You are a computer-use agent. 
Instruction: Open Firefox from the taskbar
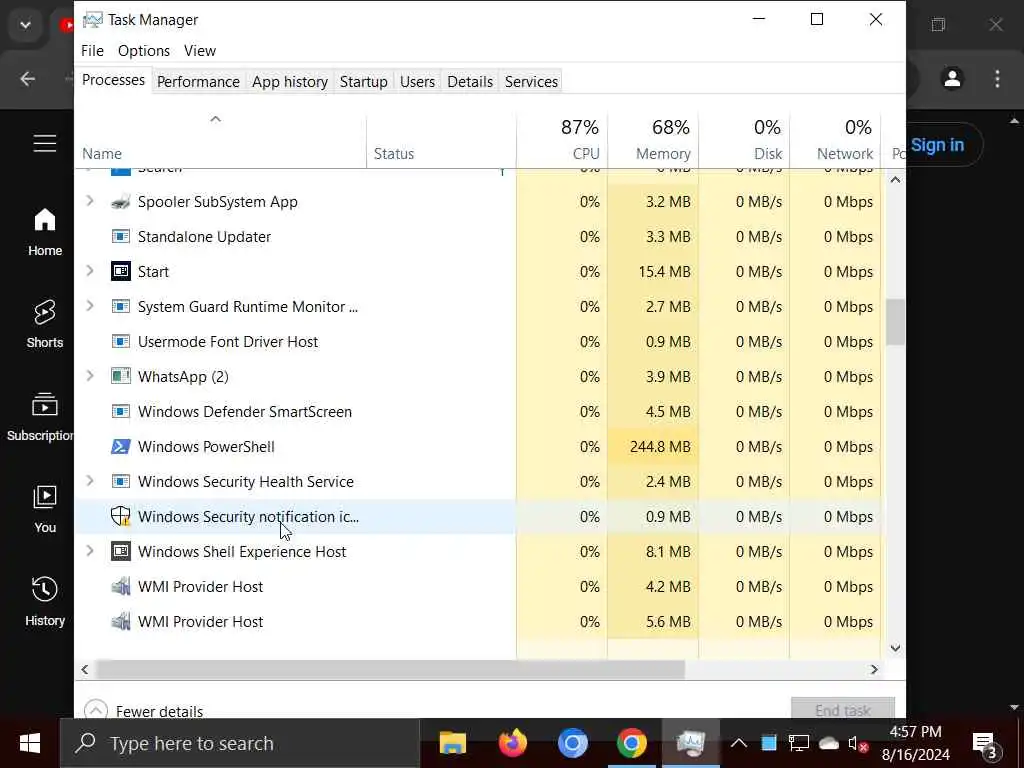pos(513,743)
